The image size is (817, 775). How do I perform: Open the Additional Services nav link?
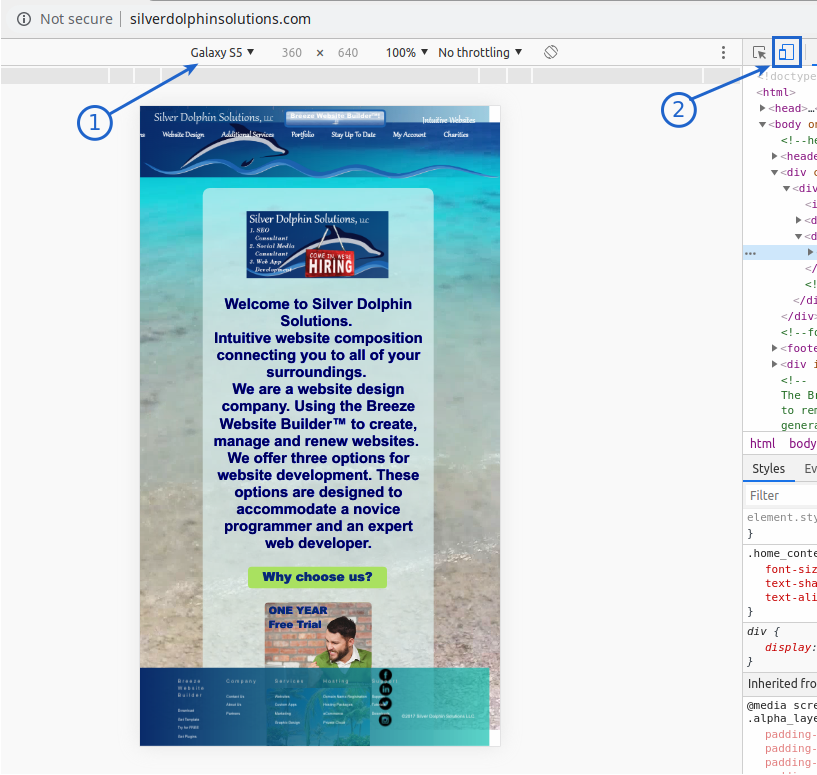click(x=247, y=134)
